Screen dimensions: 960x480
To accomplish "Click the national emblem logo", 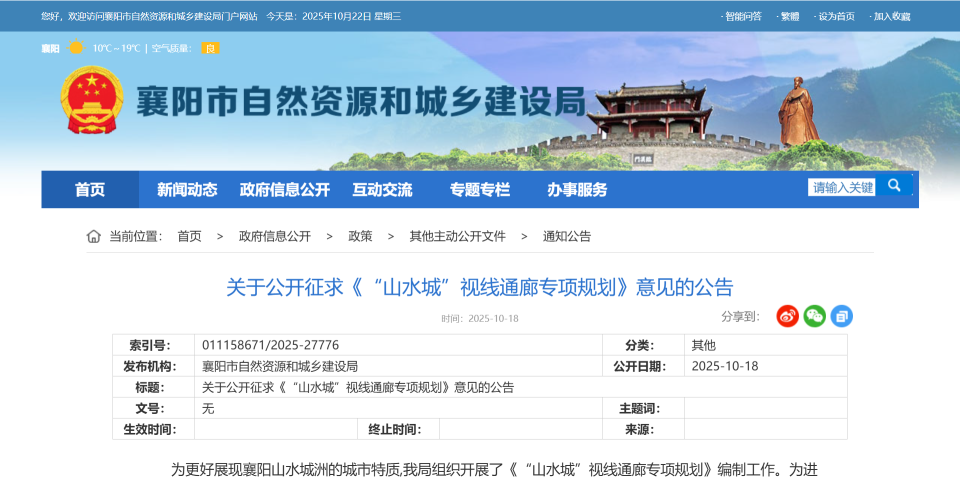I will [x=91, y=100].
